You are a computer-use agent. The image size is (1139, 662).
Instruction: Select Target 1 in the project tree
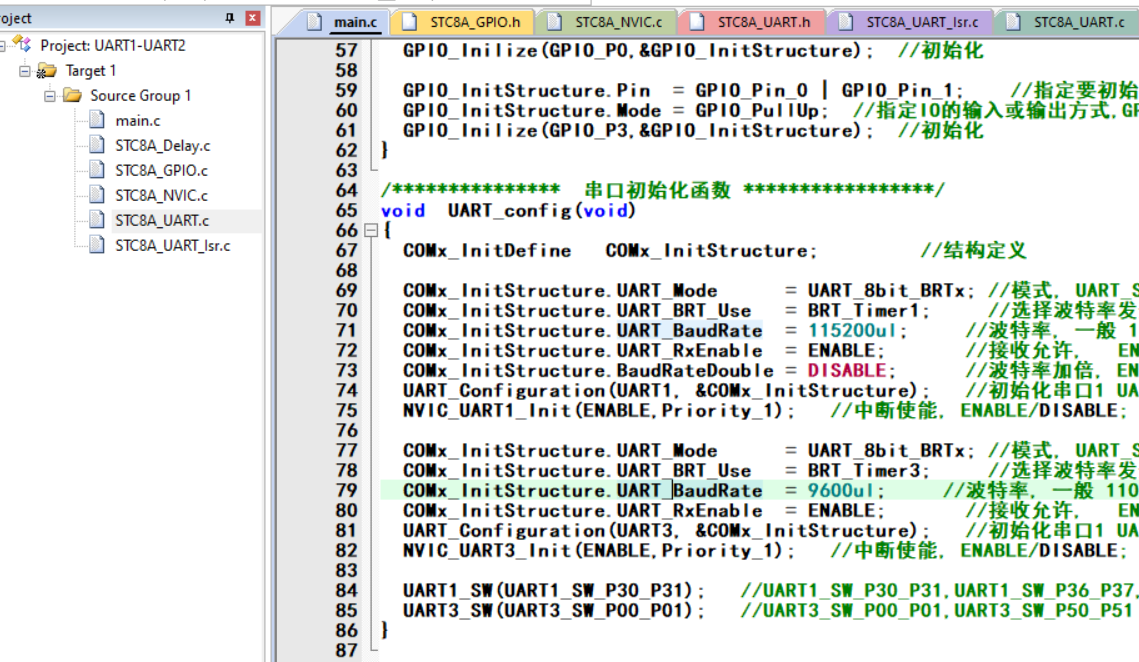point(90,70)
